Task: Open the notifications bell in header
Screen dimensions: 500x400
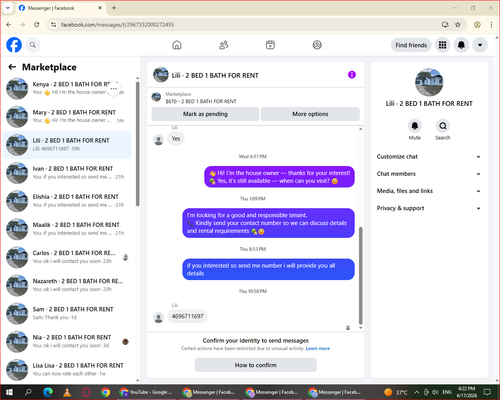Action: (461, 45)
